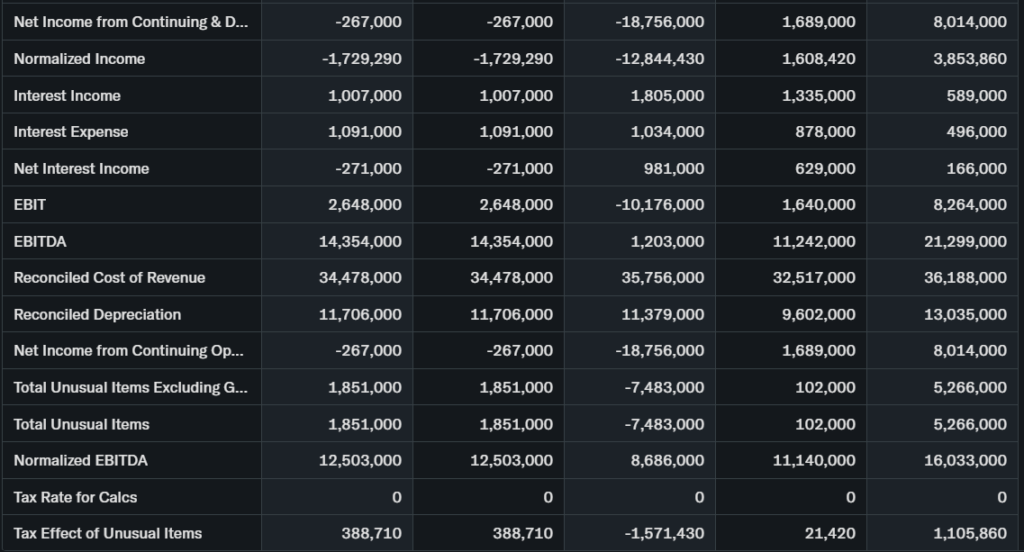The width and height of the screenshot is (1024, 552).
Task: Select the Reconciled Depreciation value 9,602,000
Action: (x=818, y=315)
